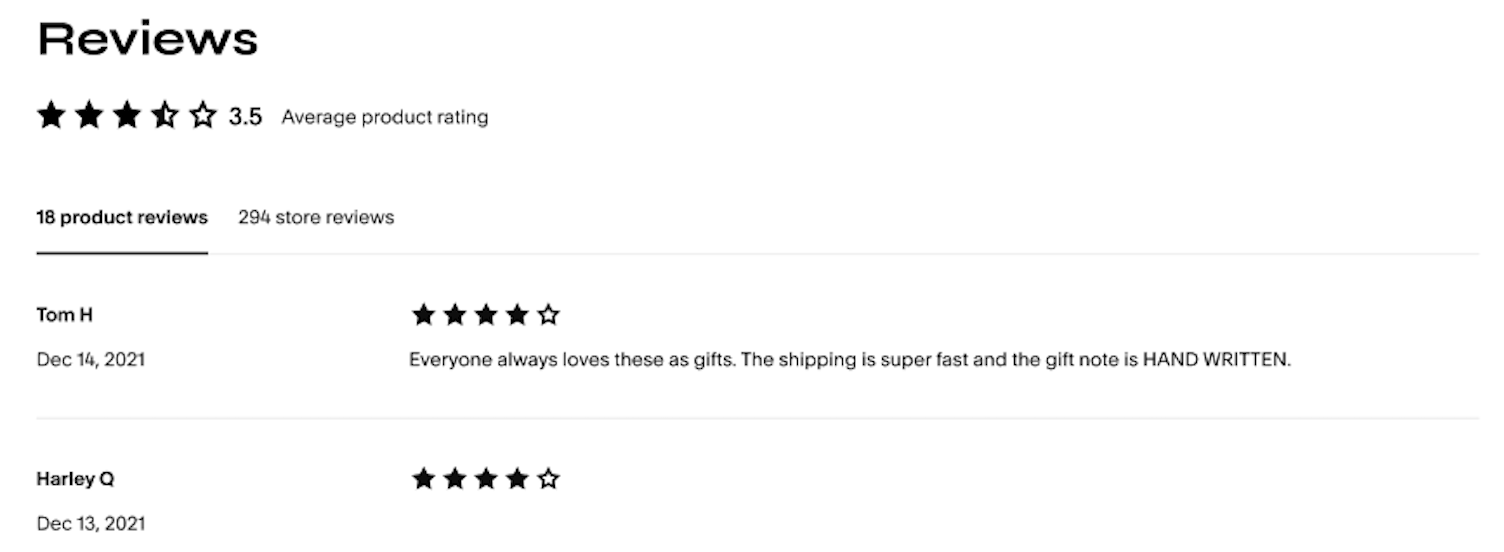Click the Dec 13, 2021 review date
Image resolution: width=1504 pixels, height=552 pixels.
pyautogui.click(x=91, y=523)
